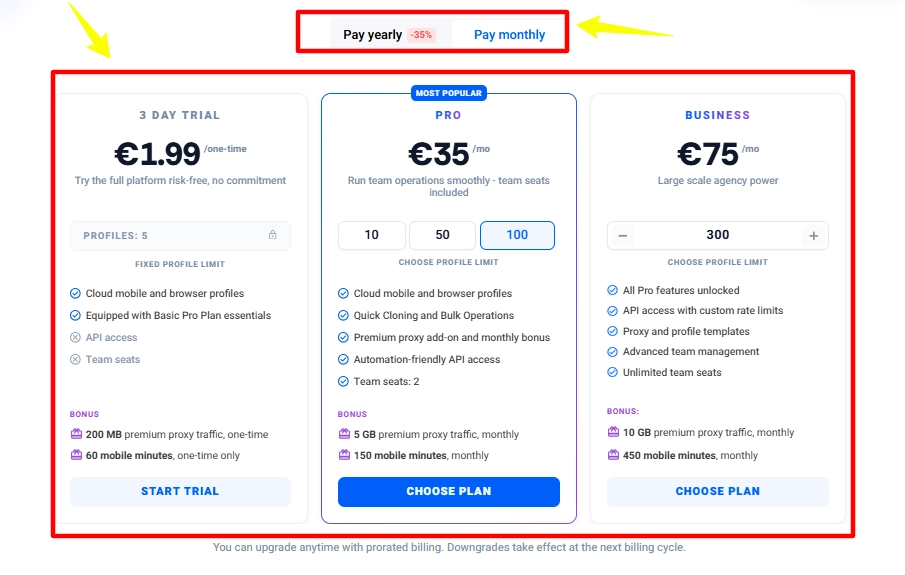Select the 100 profile limit option

[517, 235]
